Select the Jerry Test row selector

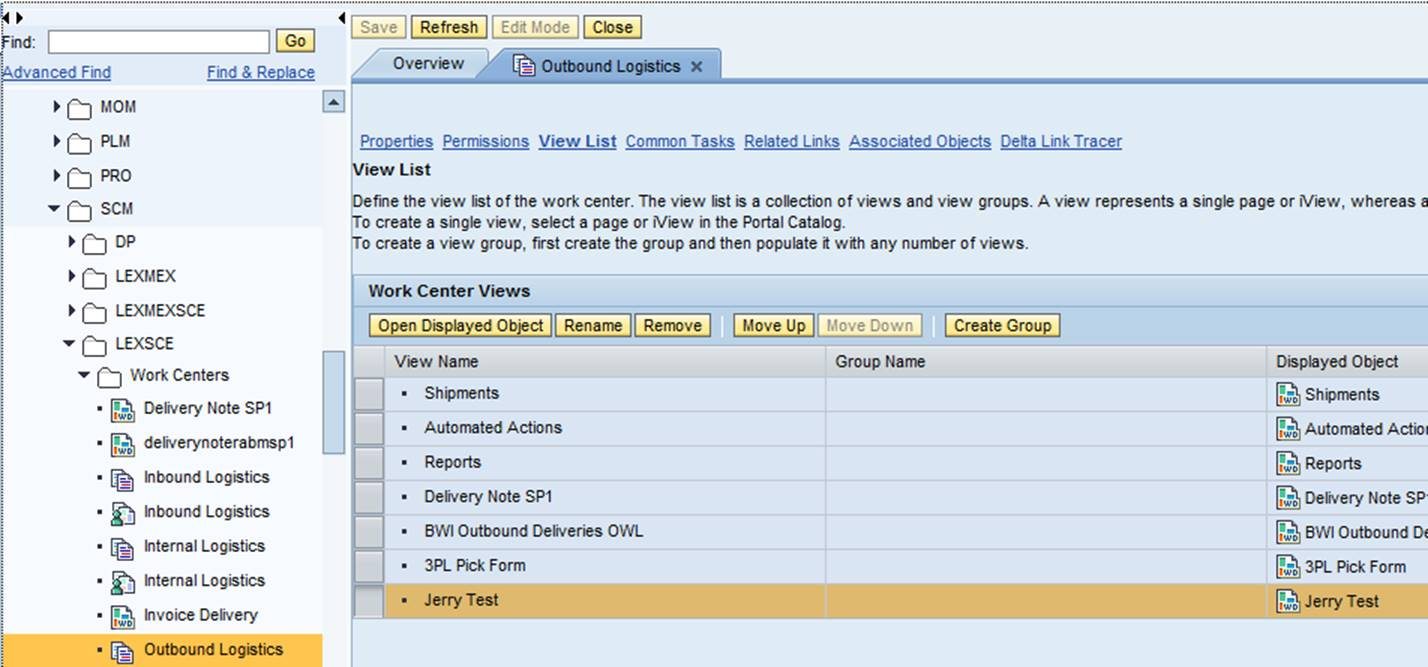point(369,600)
